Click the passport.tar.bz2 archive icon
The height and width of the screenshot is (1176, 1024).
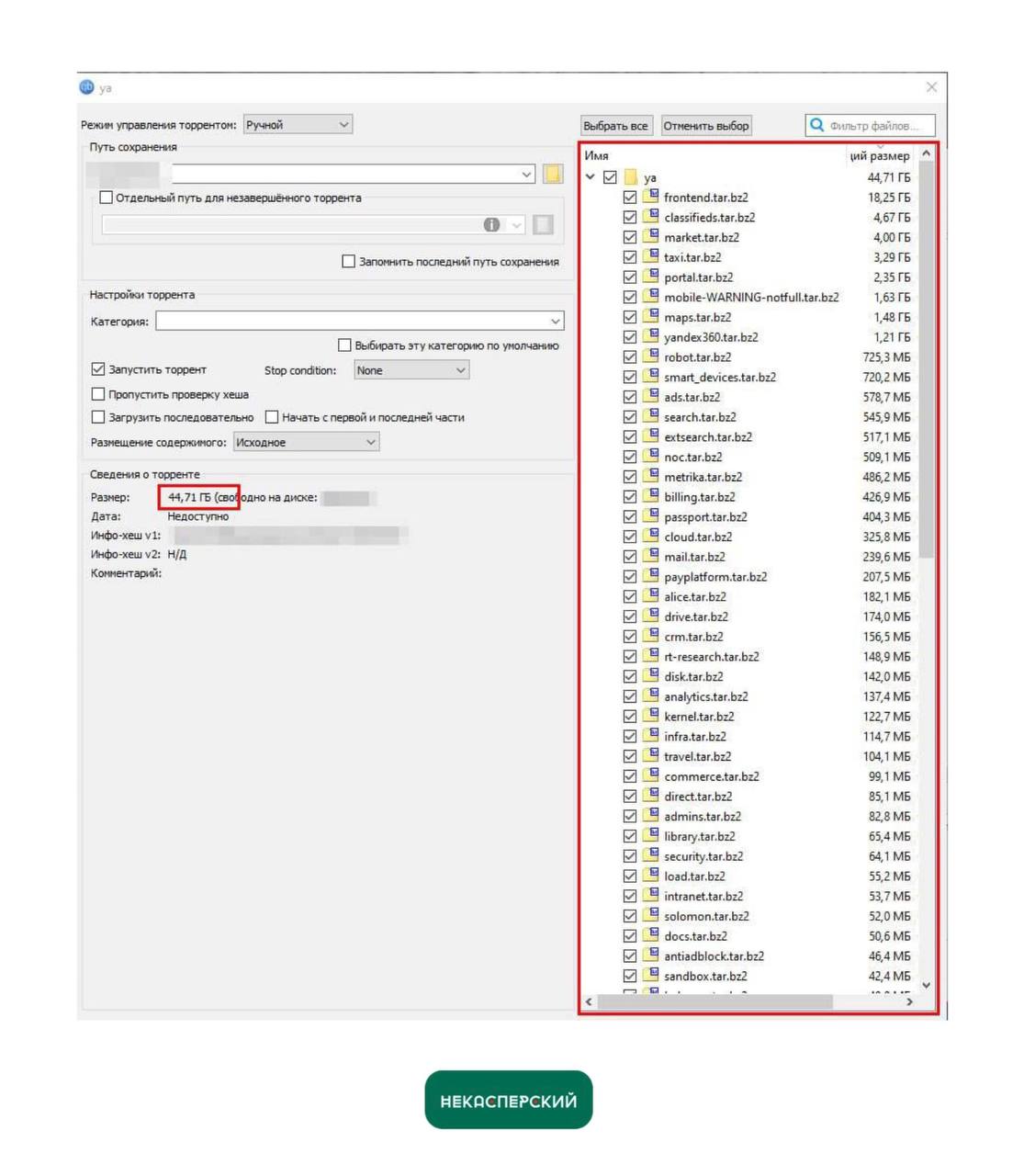click(651, 516)
